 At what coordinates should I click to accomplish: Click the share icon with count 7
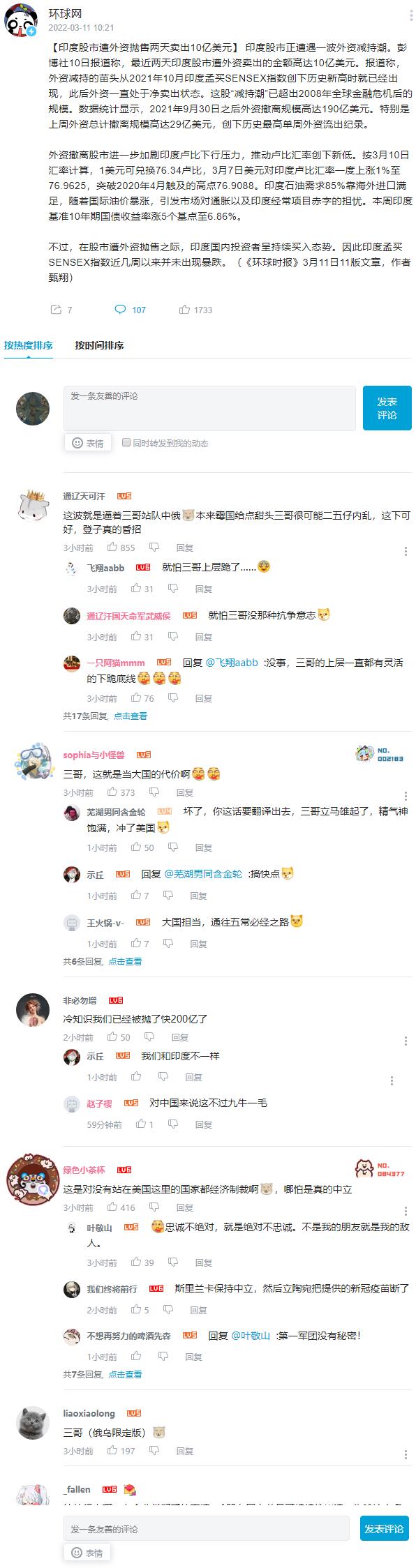(x=56, y=310)
